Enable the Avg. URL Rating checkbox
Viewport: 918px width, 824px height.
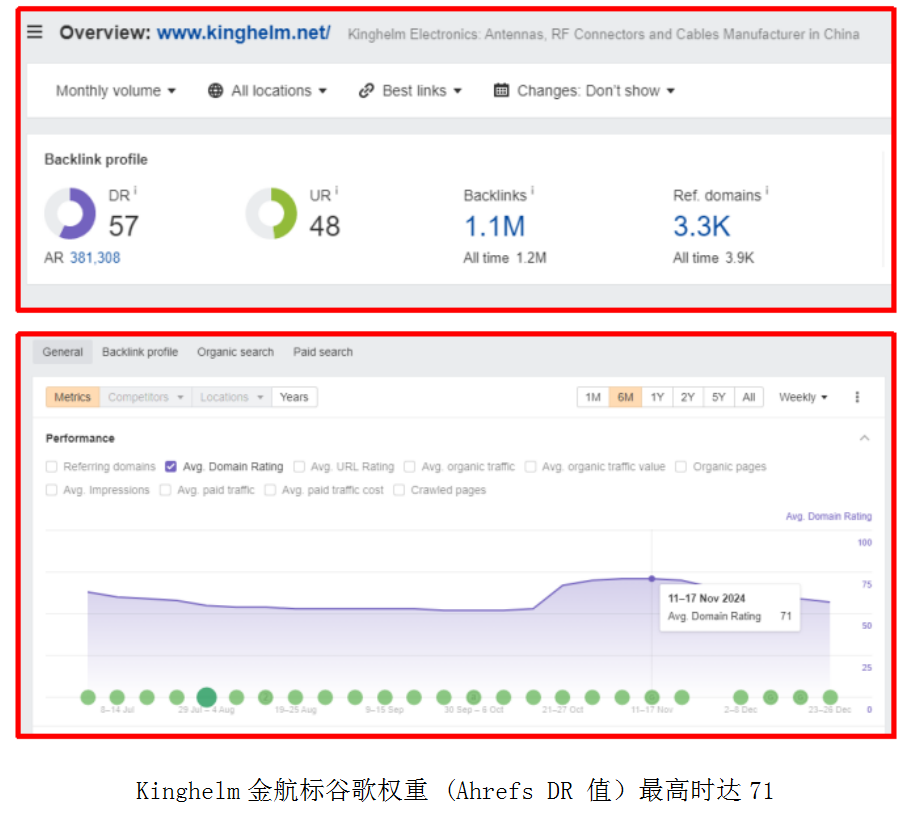(x=299, y=467)
